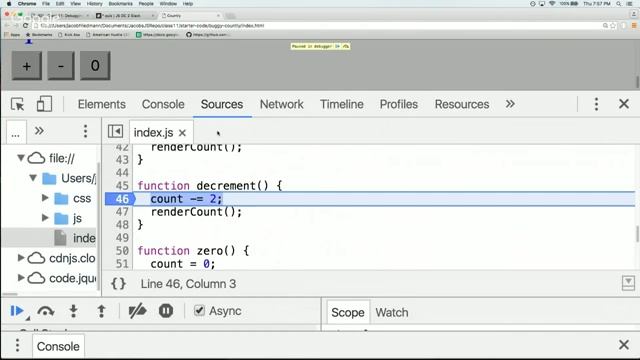
Task: Open the Timeline panel tab
Action: coord(342,104)
